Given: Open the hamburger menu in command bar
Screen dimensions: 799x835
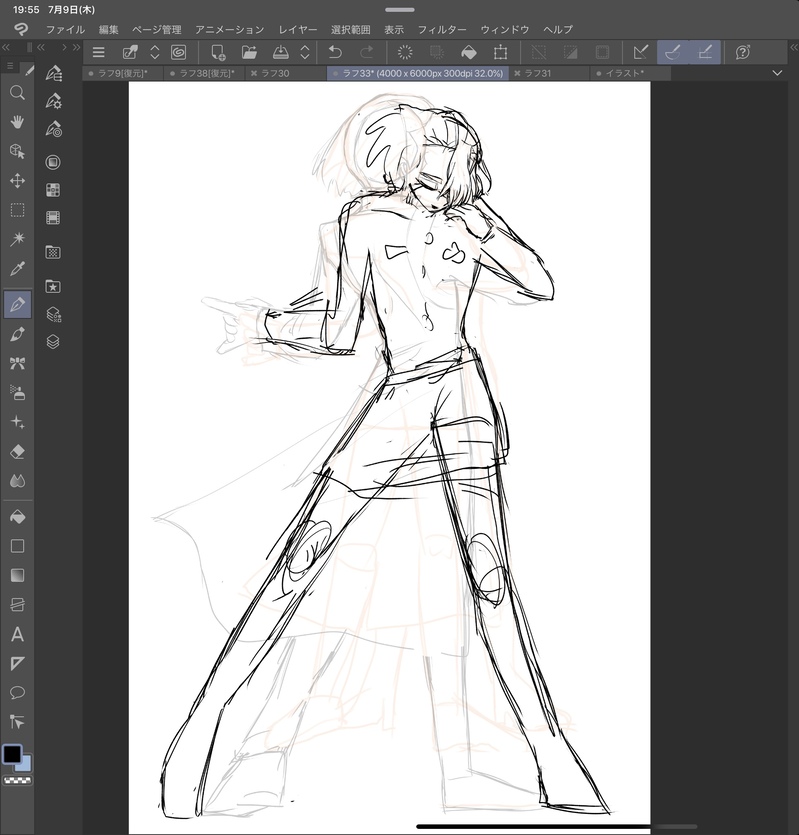Looking at the screenshot, I should tap(98, 52).
